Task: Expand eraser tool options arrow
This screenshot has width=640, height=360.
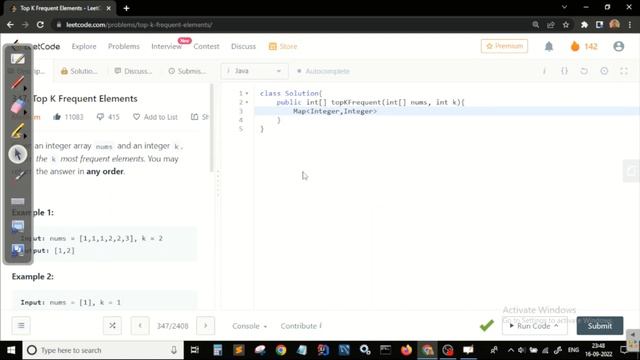Action: click(x=25, y=112)
